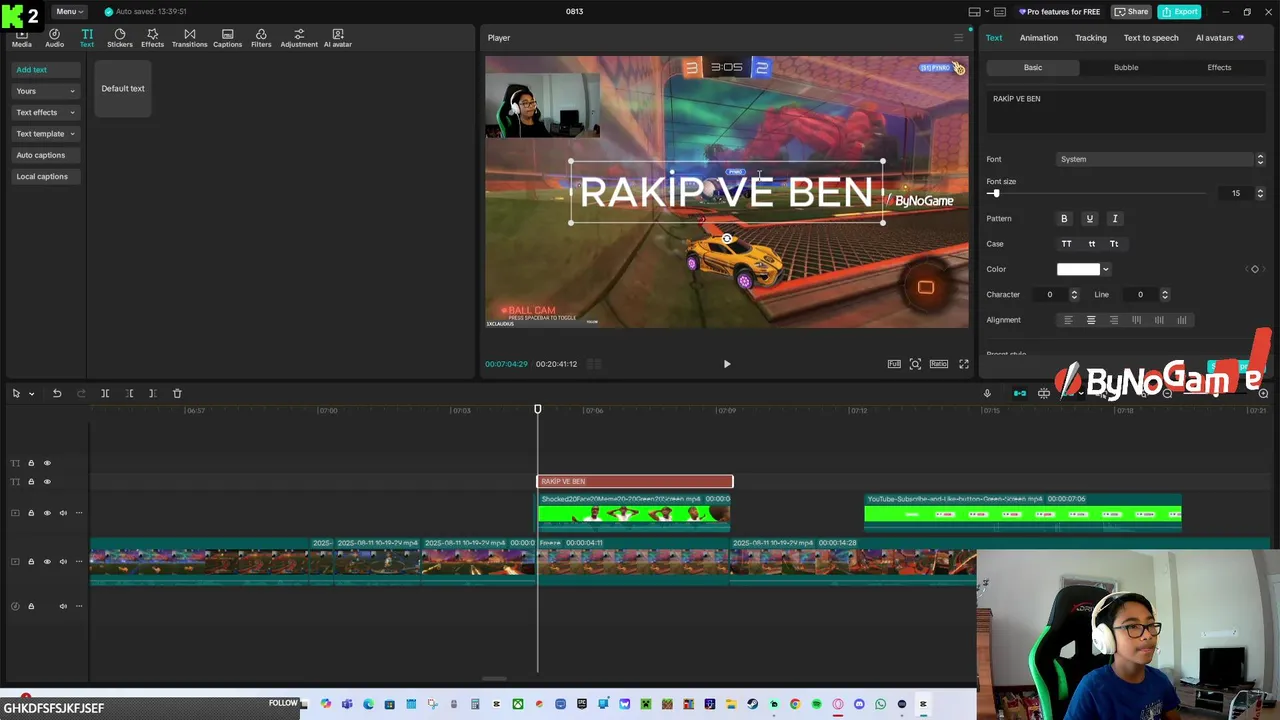Adjust the Character spacing stepper
Image resolution: width=1280 pixels, height=720 pixels.
tap(1074, 295)
